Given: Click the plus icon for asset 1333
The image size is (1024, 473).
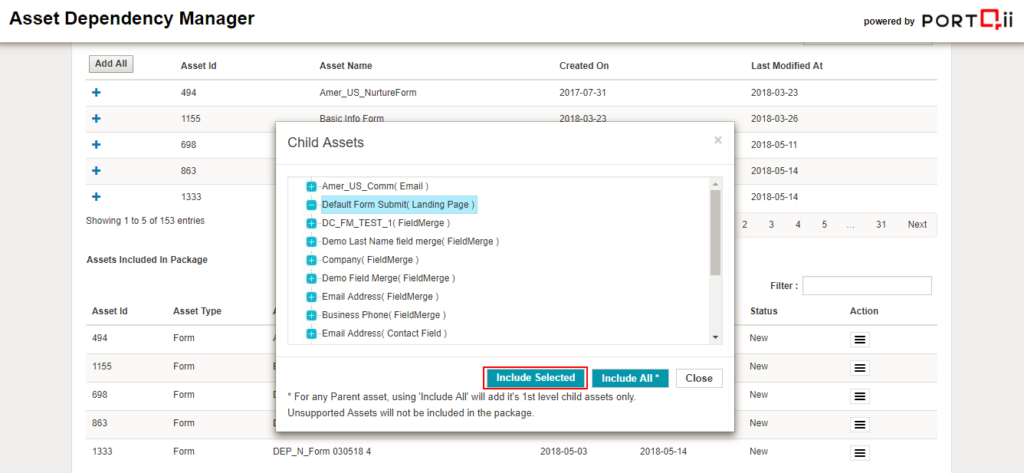Looking at the screenshot, I should 96,197.
